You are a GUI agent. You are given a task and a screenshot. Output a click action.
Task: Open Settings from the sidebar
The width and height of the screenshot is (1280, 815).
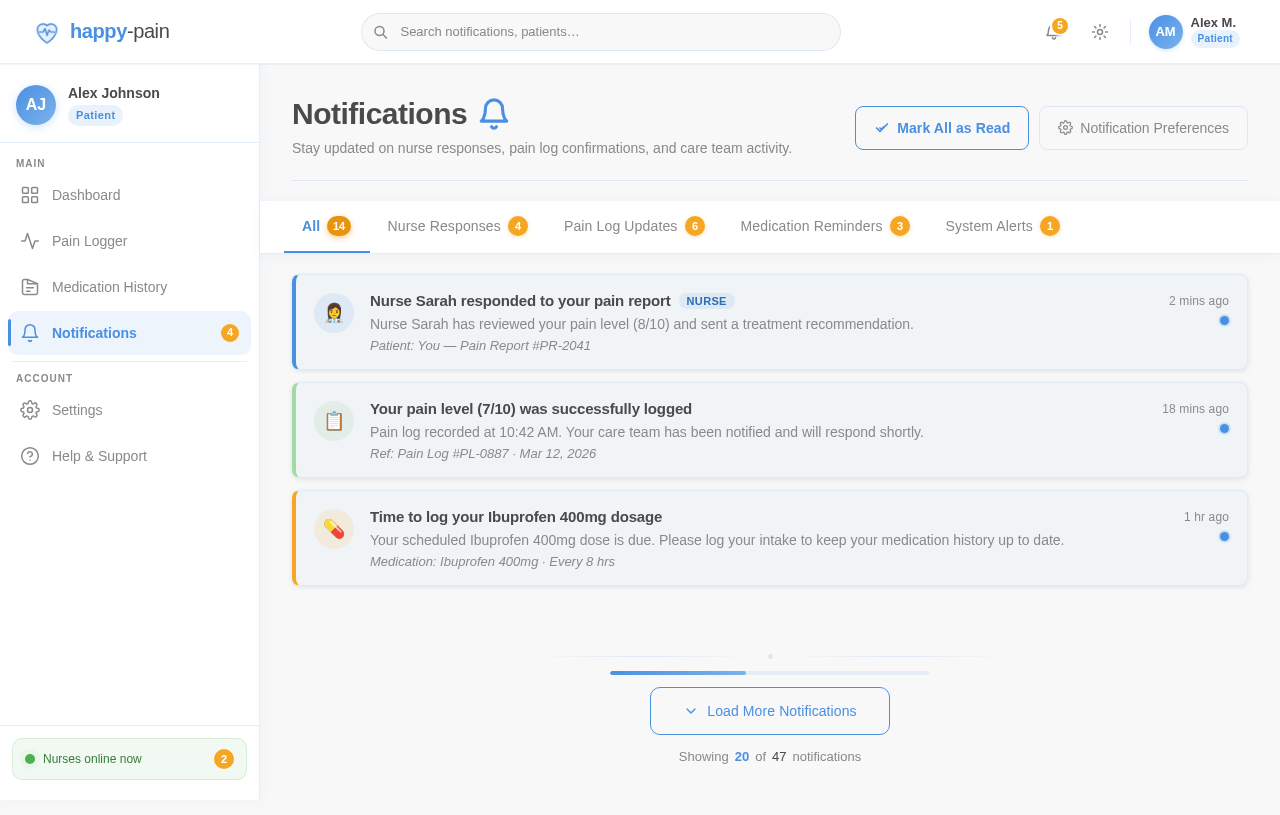pos(77,410)
